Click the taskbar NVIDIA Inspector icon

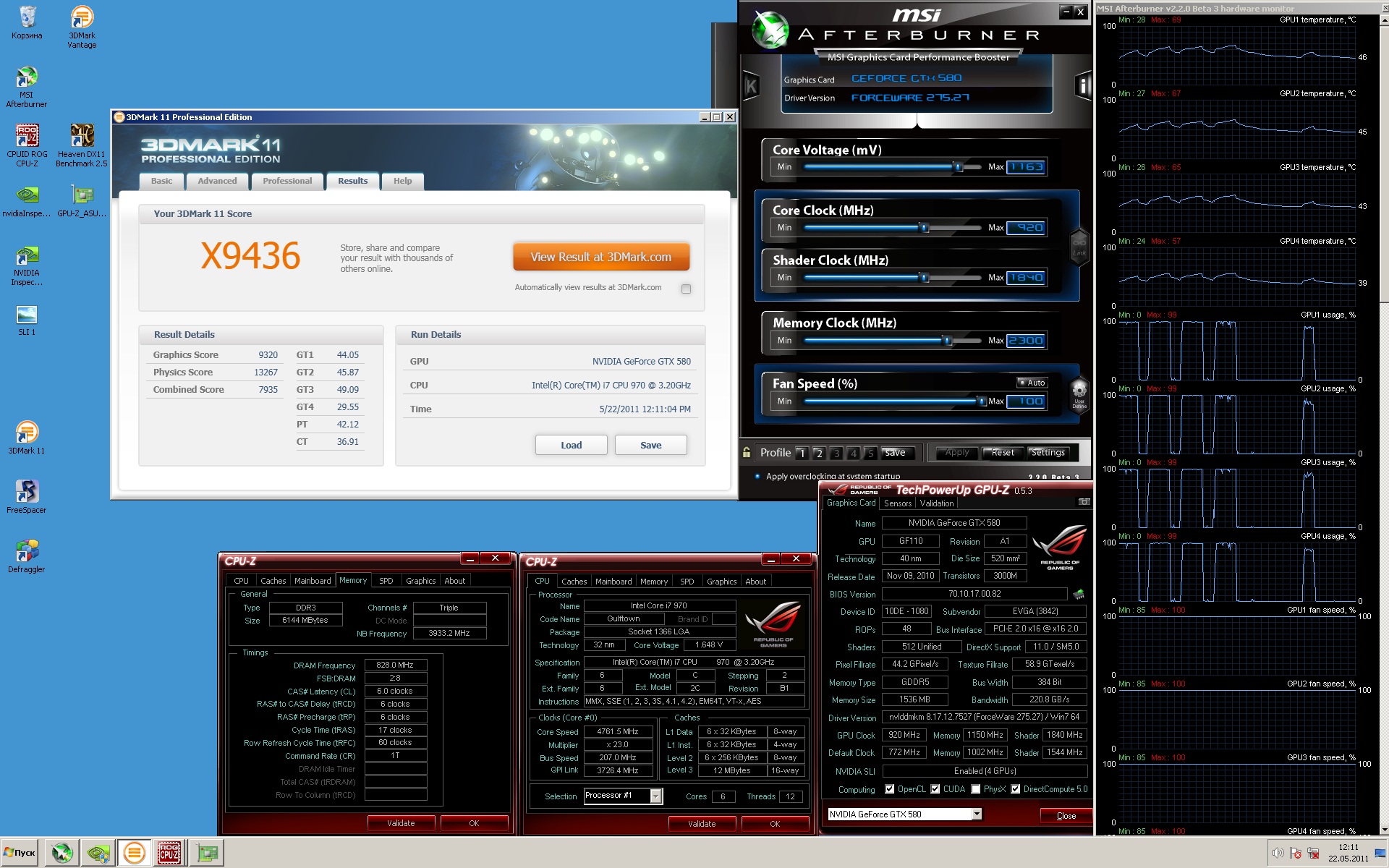coord(98,854)
